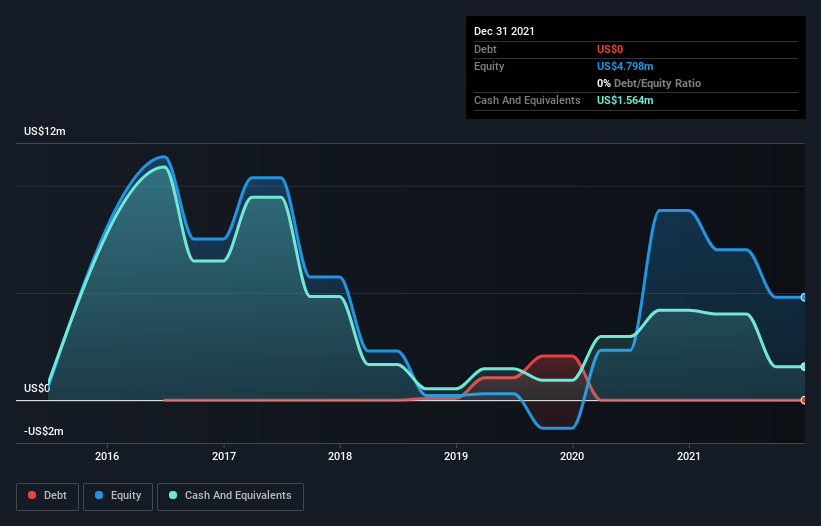821x526 pixels.
Task: Click the -US$2m y-axis label
Action: pyautogui.click(x=43, y=431)
